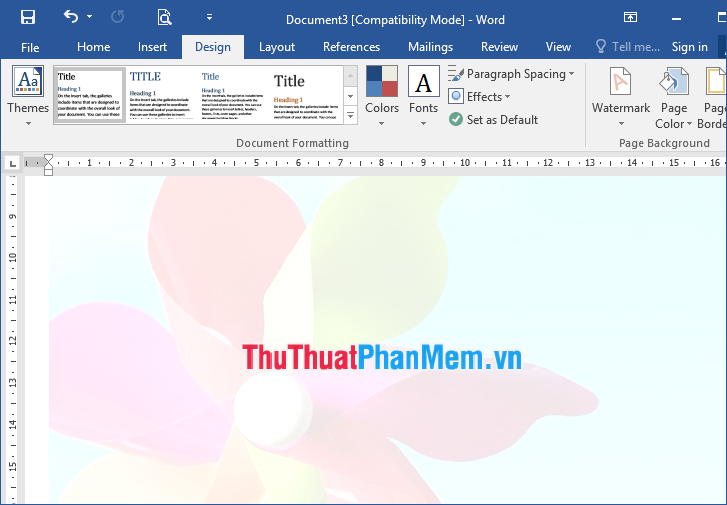Apply the style set with orange Heading 1
This screenshot has width=727, height=505.
[x=306, y=95]
